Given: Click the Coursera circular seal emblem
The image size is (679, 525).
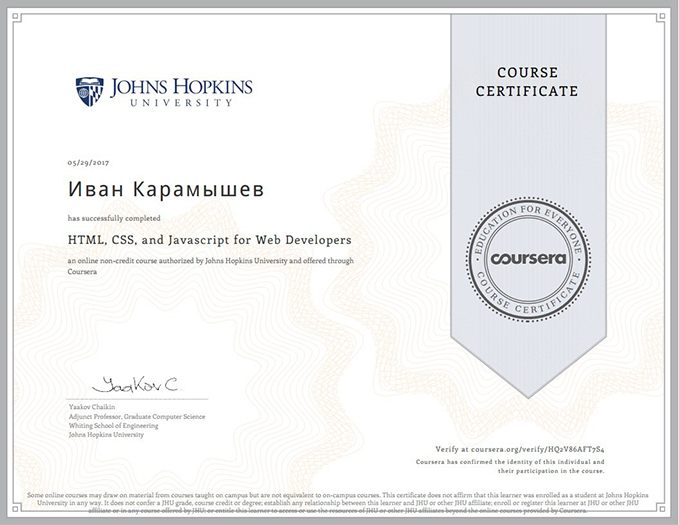Looking at the screenshot, I should point(528,259).
